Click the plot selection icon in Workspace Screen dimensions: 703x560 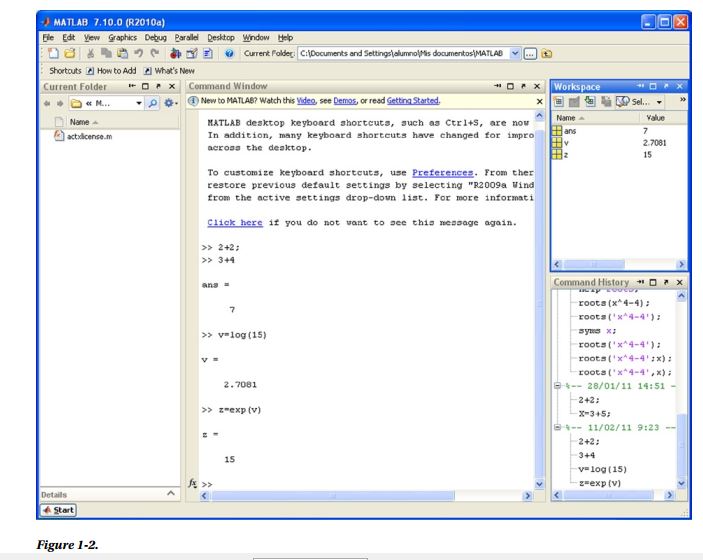(x=623, y=102)
